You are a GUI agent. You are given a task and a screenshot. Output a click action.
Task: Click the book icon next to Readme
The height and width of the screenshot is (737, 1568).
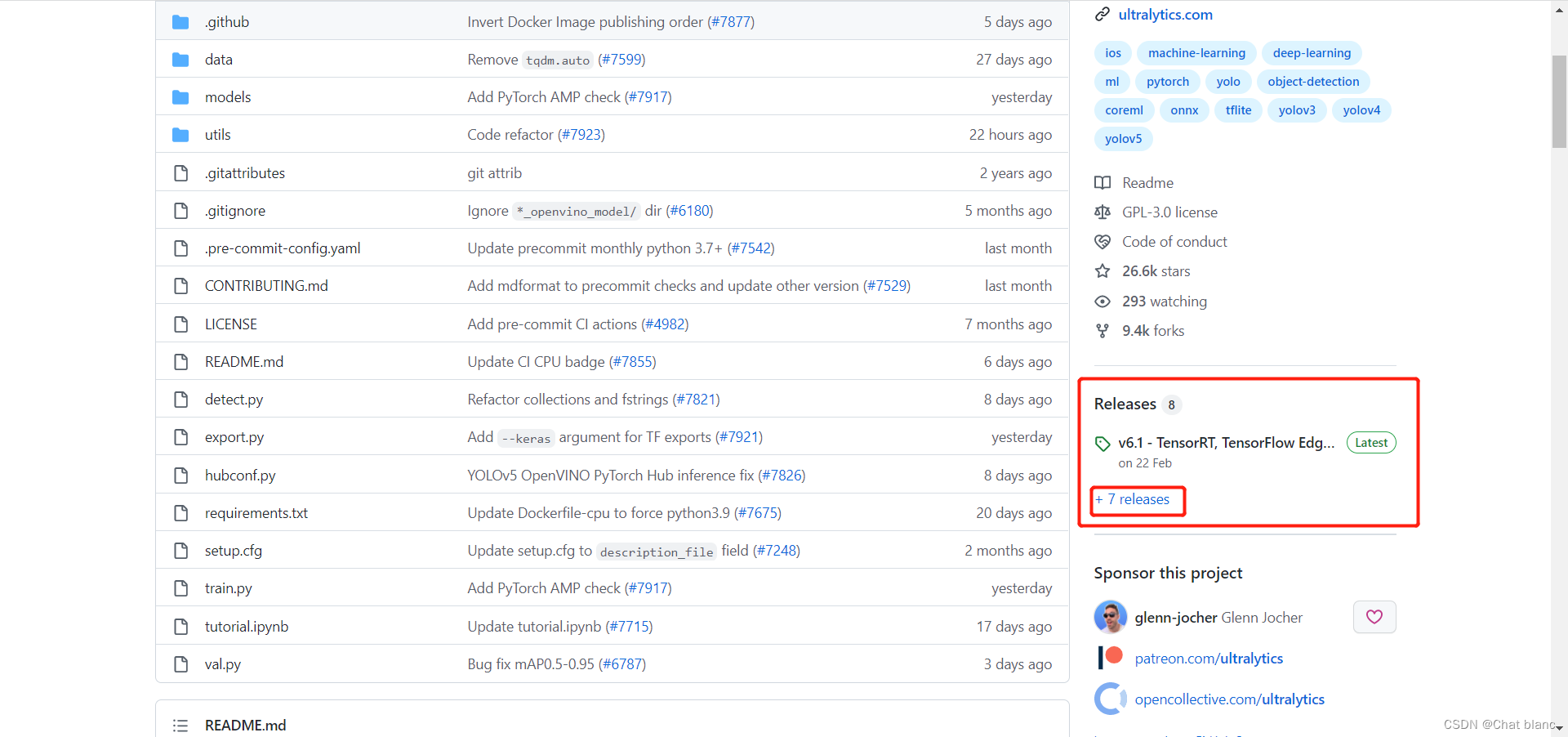(x=1102, y=183)
